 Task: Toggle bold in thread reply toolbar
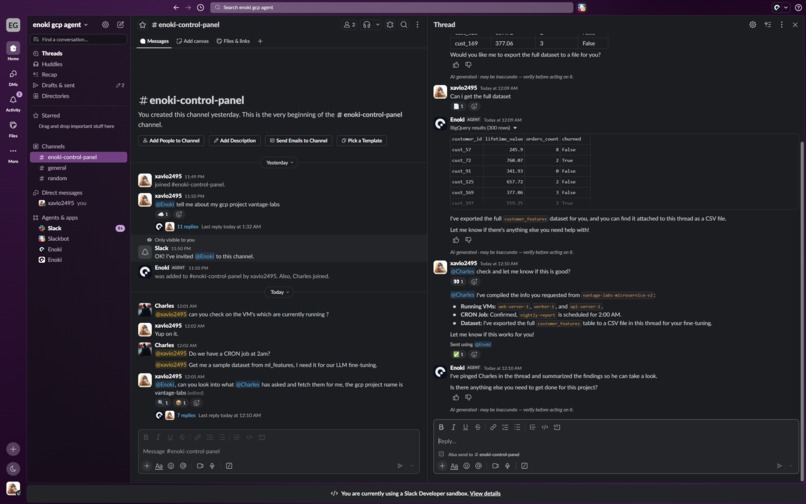click(x=441, y=427)
